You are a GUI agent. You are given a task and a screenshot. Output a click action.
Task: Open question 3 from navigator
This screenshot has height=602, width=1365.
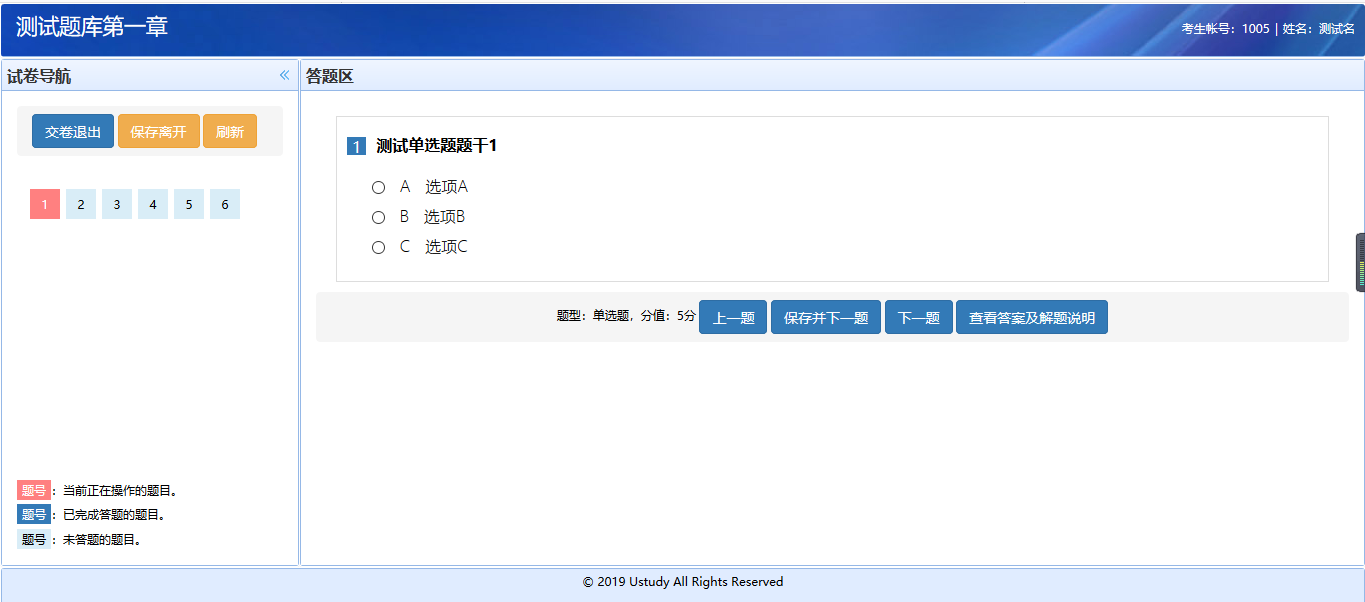(117, 204)
